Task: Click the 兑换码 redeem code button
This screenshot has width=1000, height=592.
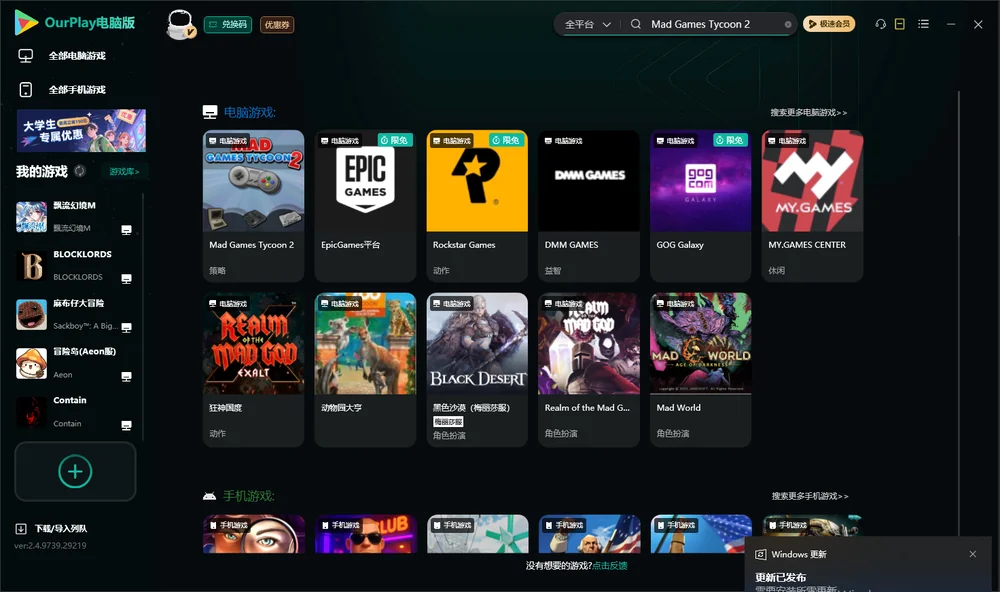Action: [228, 24]
